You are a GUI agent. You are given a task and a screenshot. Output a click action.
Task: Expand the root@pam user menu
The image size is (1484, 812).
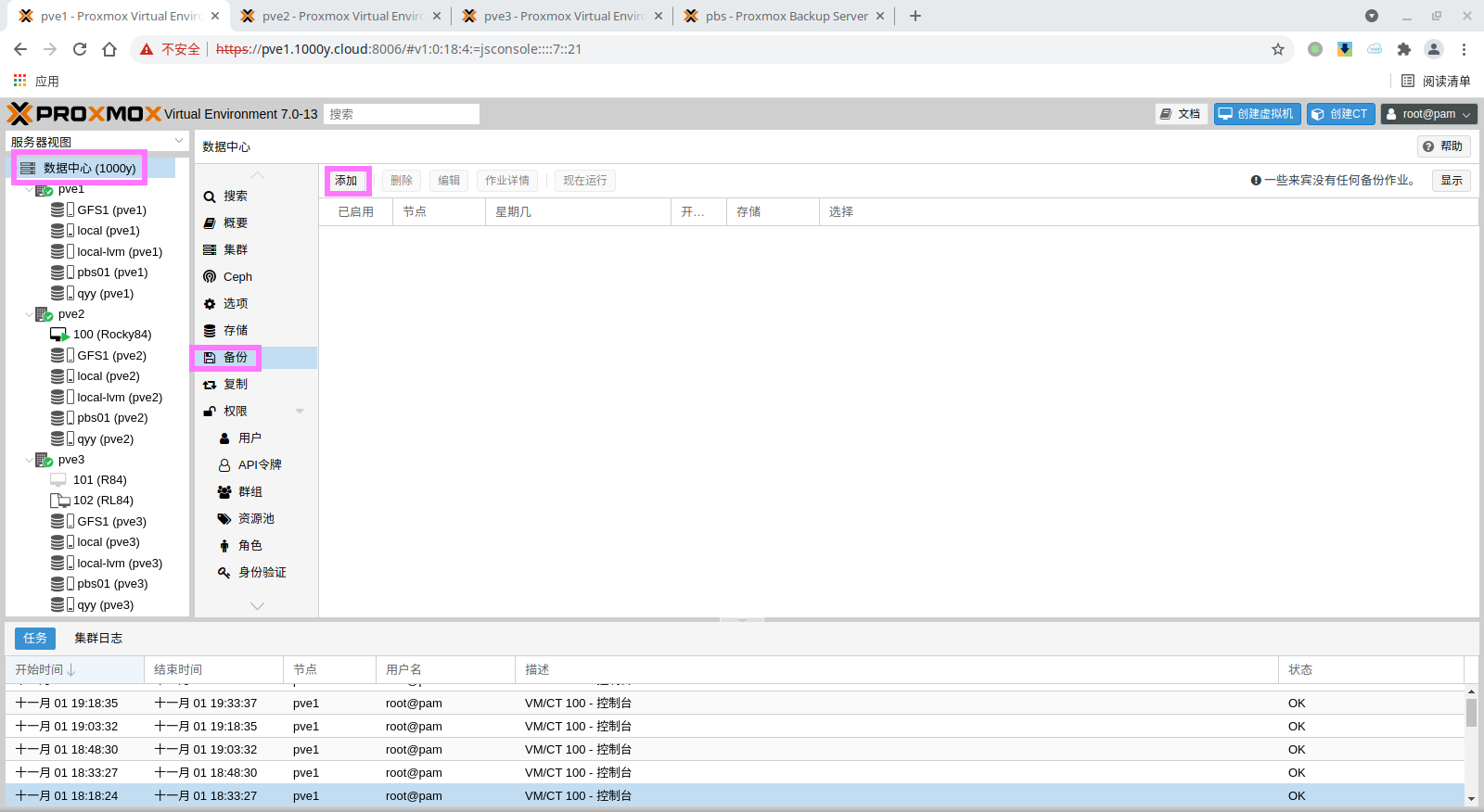click(x=1428, y=114)
